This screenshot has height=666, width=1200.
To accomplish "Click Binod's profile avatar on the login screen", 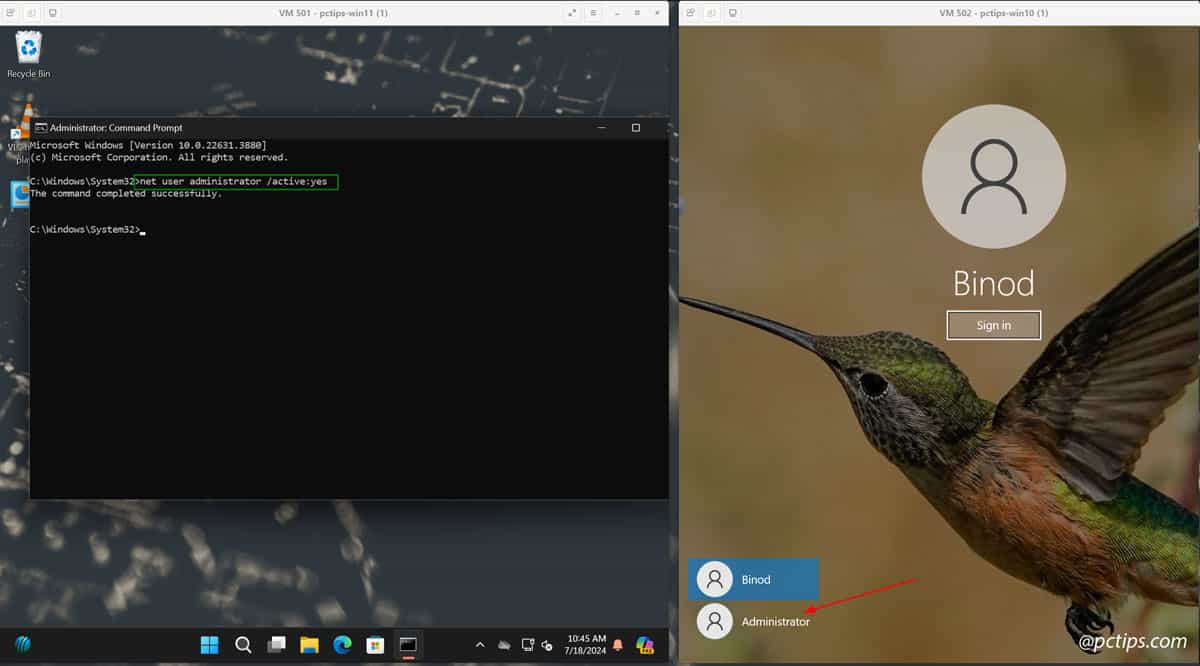I will tap(993, 175).
